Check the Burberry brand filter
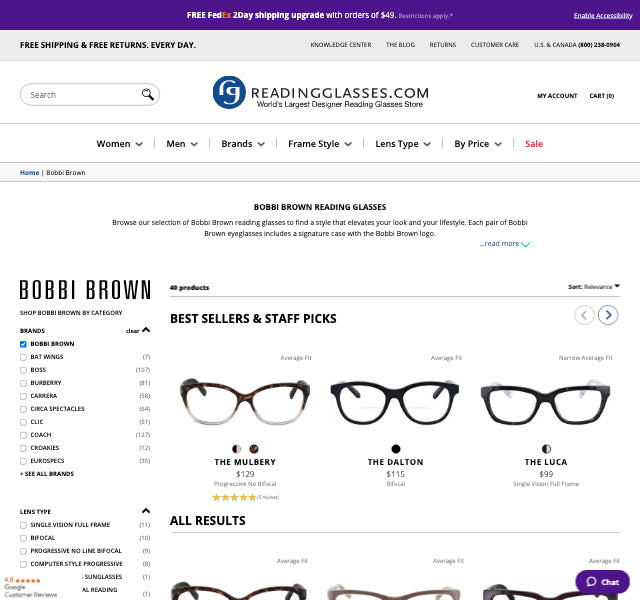Image resolution: width=640 pixels, height=600 pixels. coord(23,383)
